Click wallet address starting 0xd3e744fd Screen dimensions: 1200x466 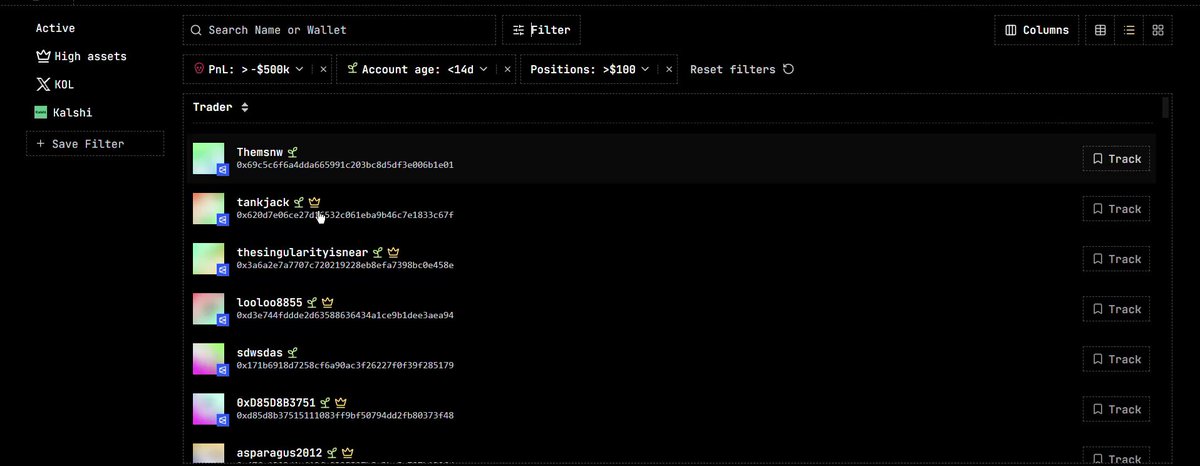point(345,315)
